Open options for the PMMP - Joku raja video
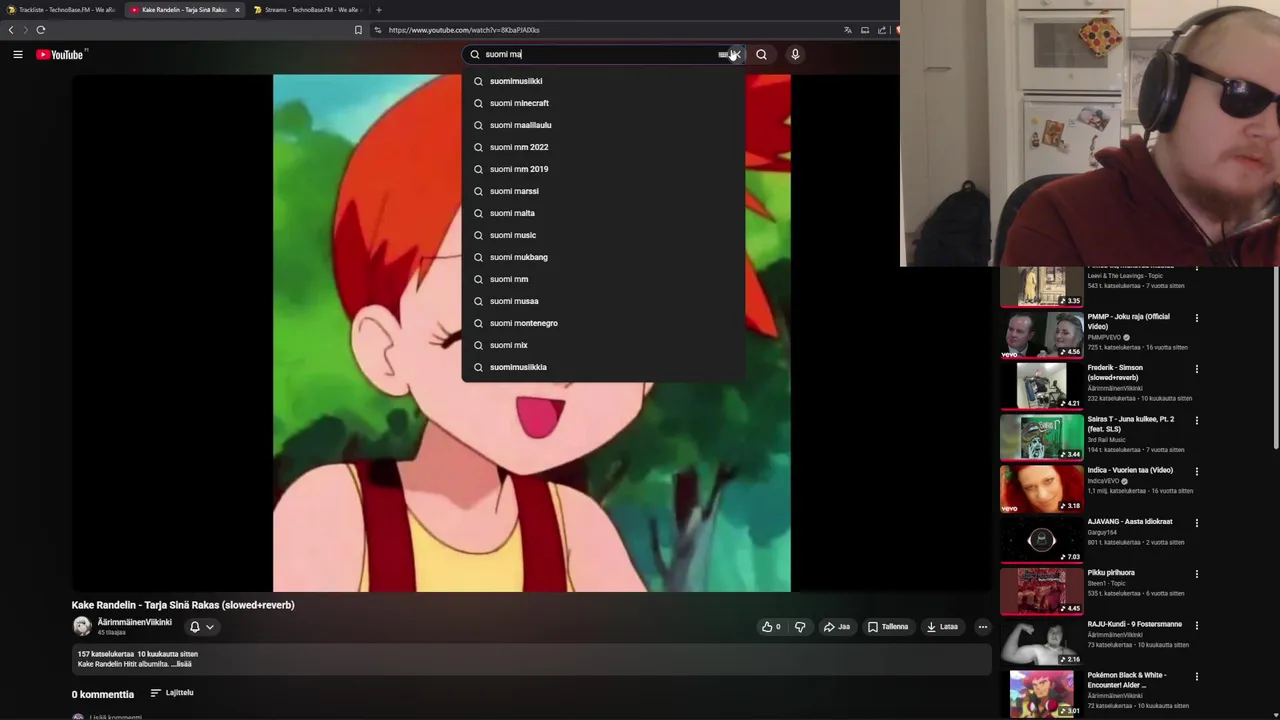This screenshot has width=1280, height=720. tap(1196, 318)
